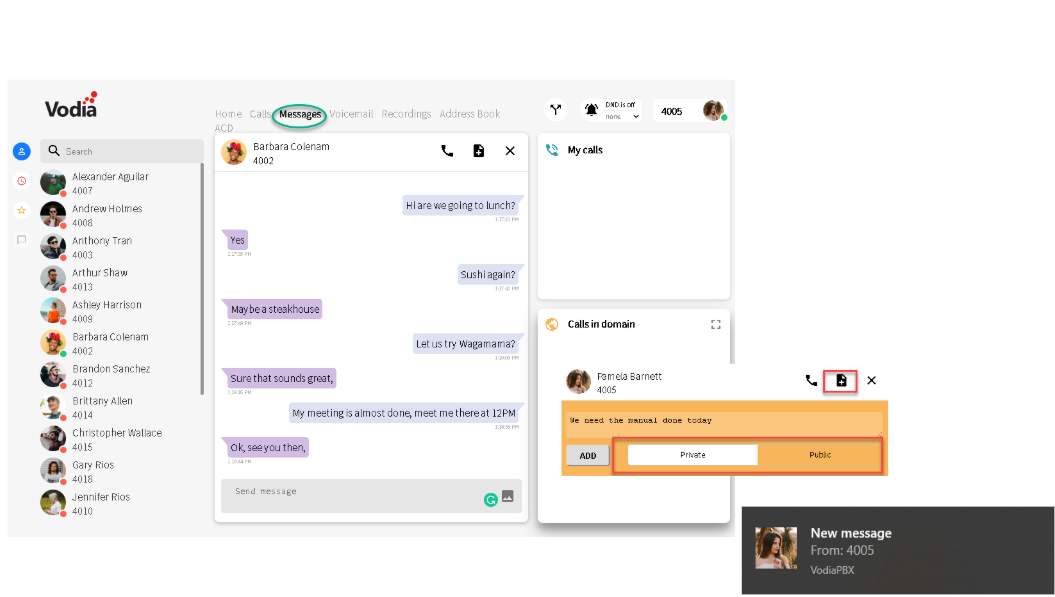Open chat with Brittany Allen 4014
The width and height of the screenshot is (1055, 597).
coord(120,407)
